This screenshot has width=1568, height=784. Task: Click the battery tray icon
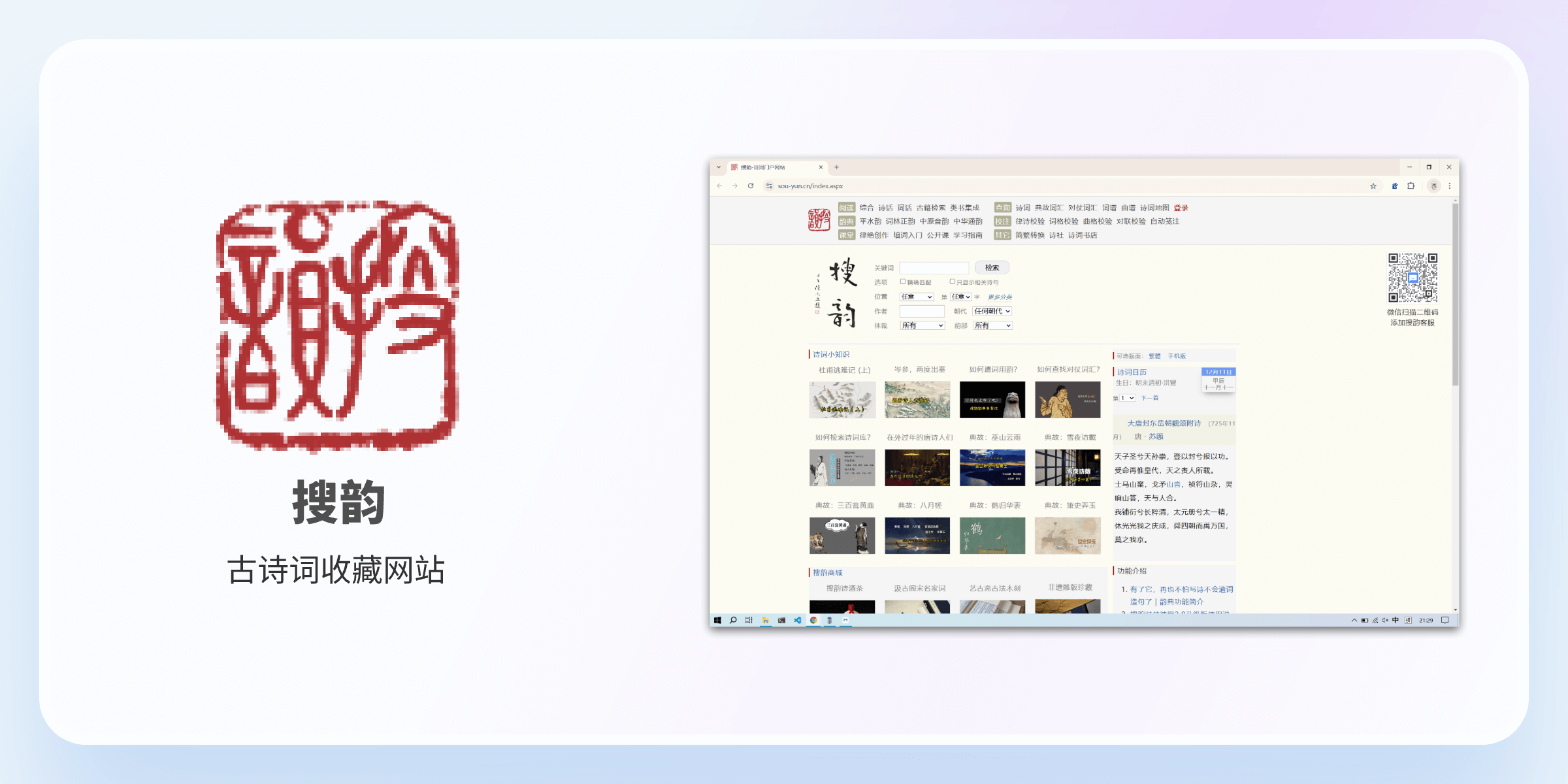(1365, 620)
